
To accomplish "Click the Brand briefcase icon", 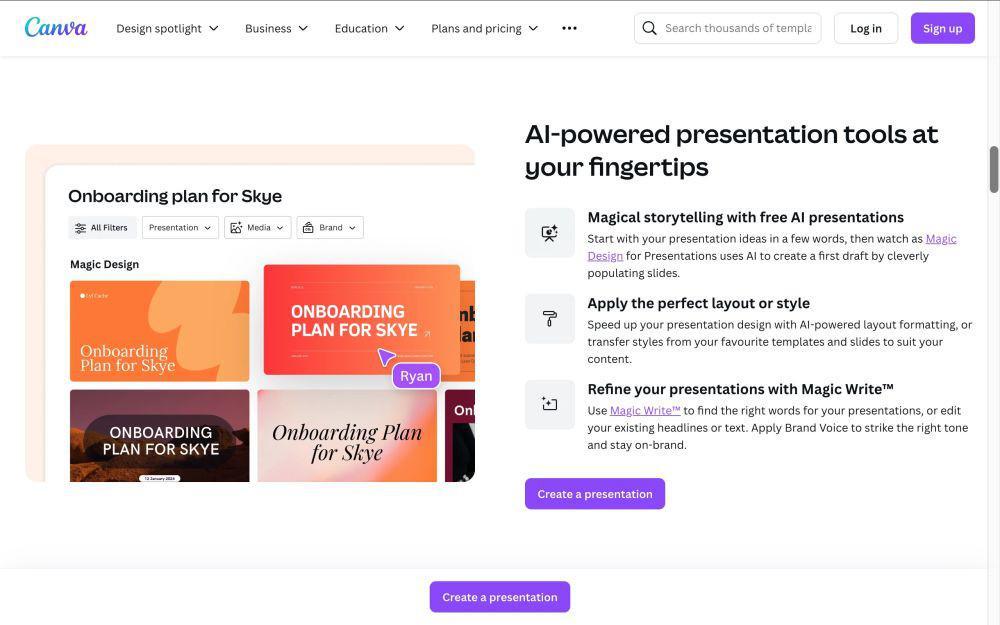I will (308, 228).
